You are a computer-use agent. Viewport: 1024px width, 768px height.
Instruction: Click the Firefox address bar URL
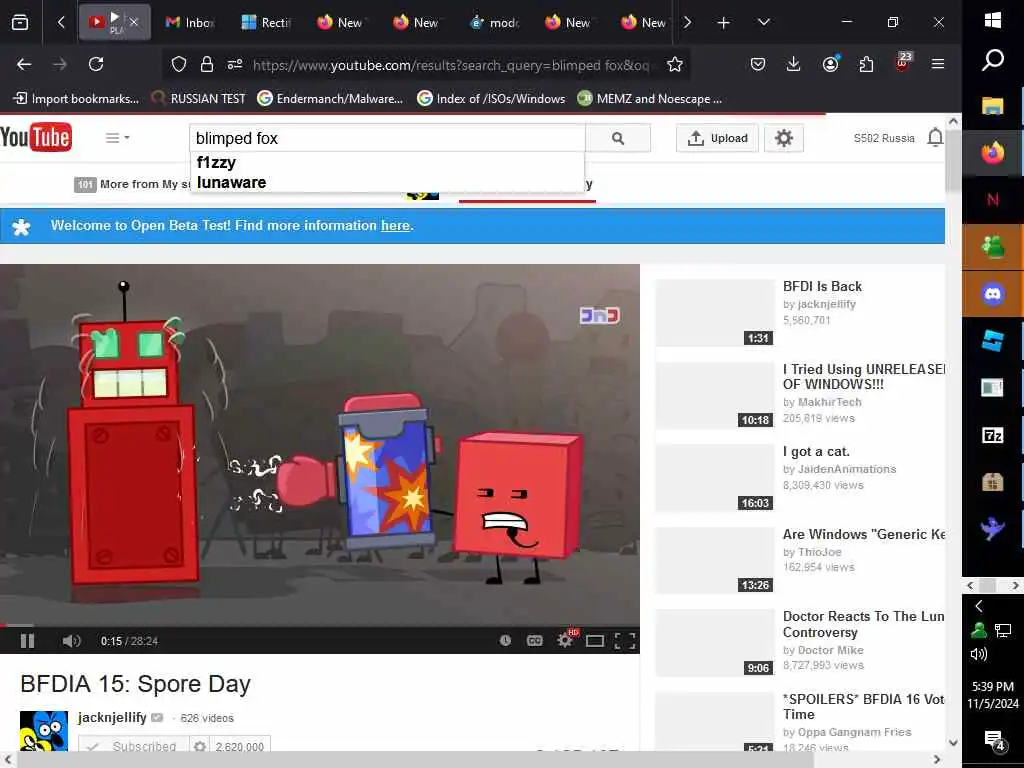coord(451,65)
